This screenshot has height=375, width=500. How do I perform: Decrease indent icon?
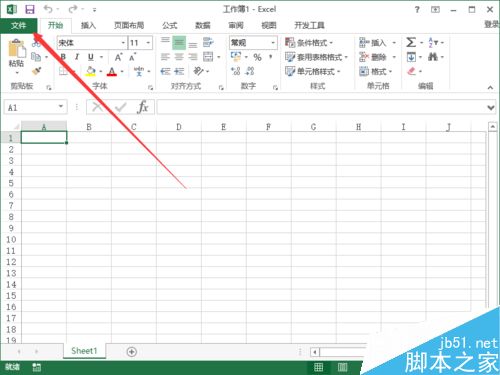tap(165, 71)
